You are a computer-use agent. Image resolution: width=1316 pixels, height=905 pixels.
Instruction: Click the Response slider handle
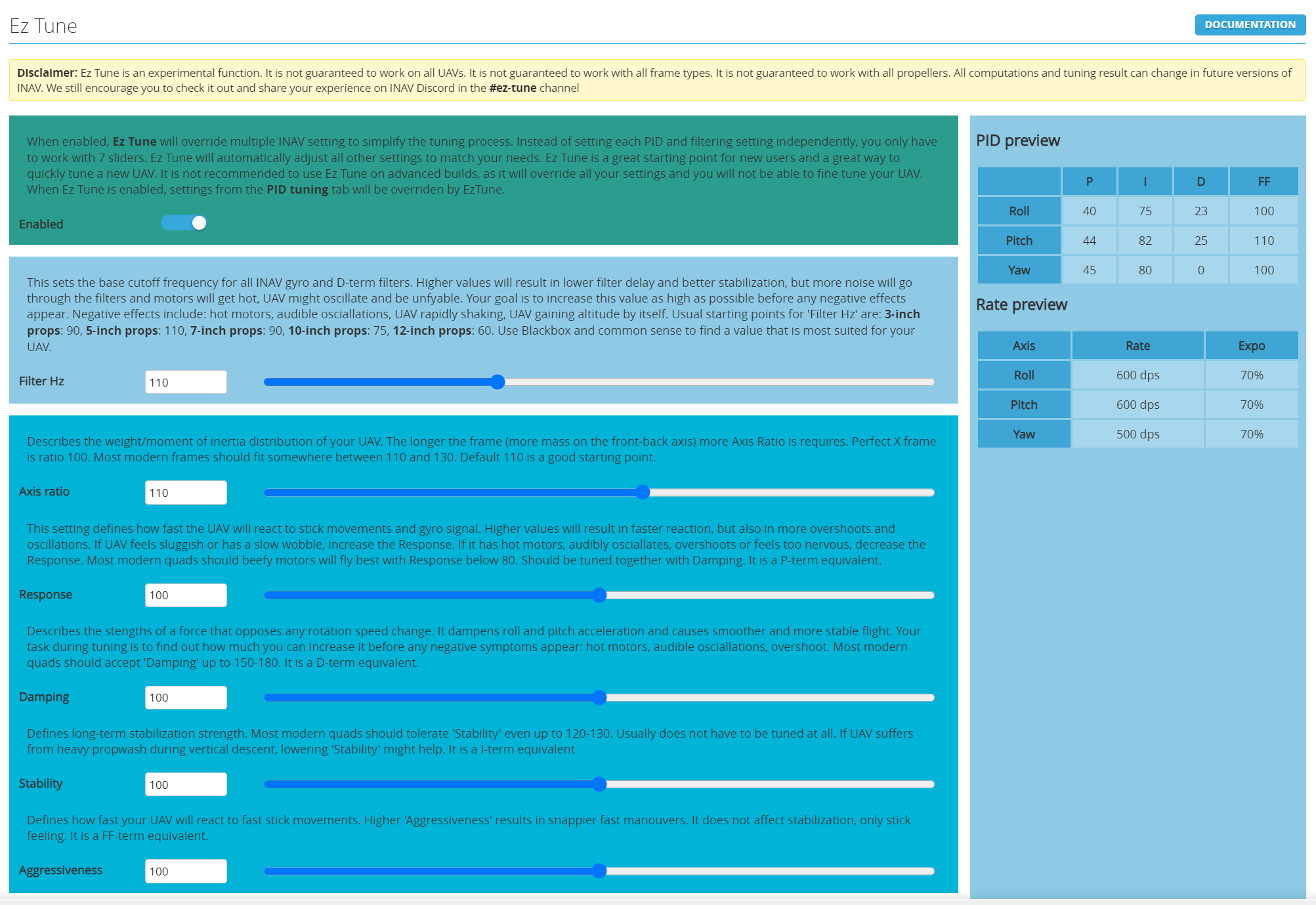pos(599,595)
